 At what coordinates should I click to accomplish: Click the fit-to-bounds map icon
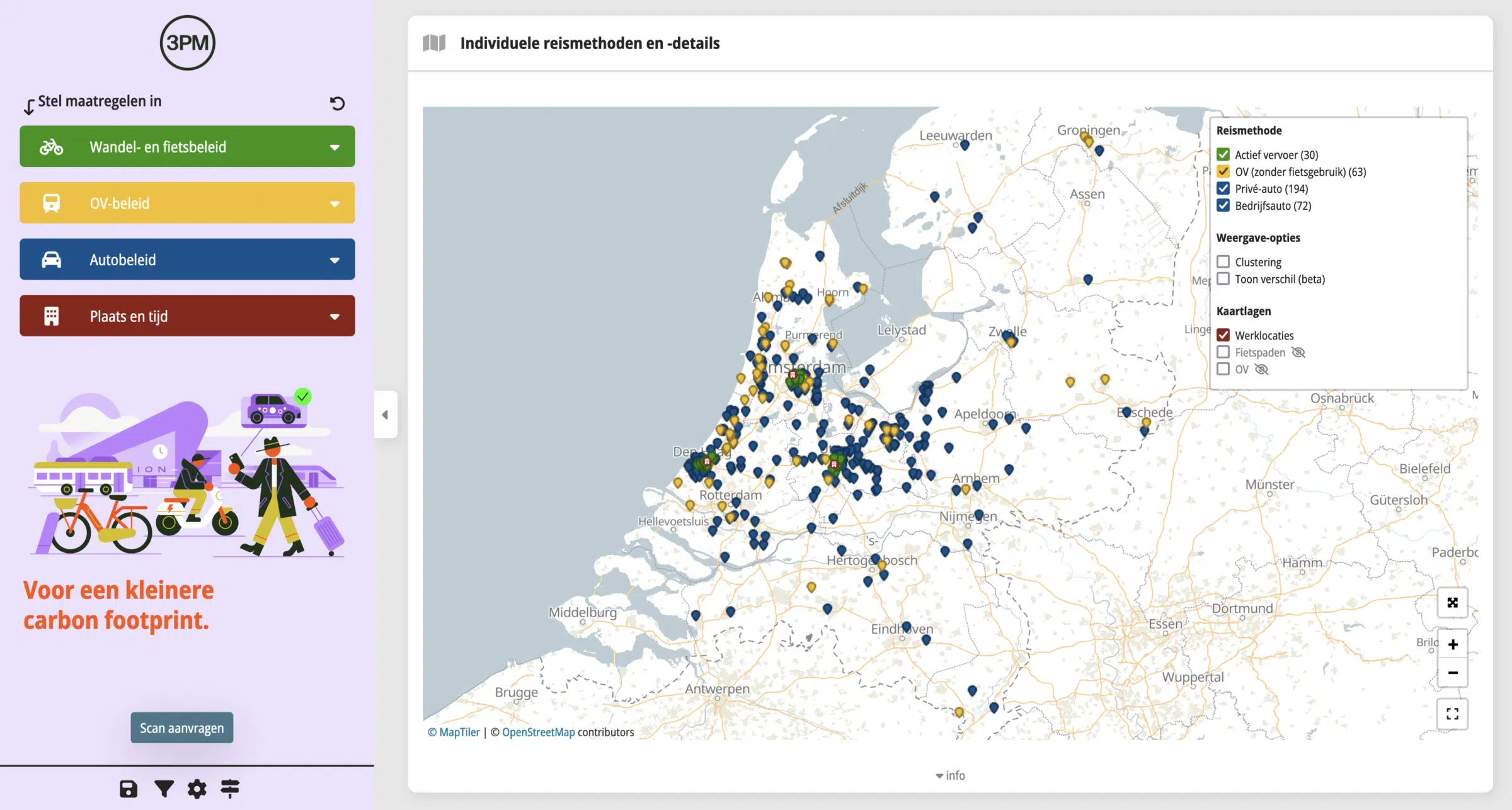[x=1453, y=603]
